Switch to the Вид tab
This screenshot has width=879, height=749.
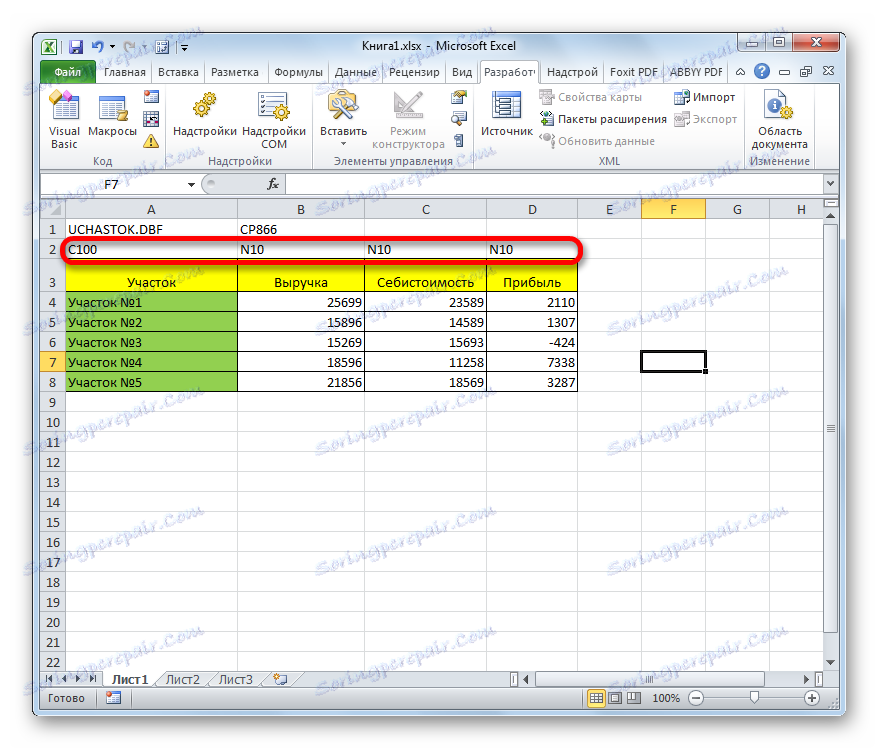click(x=462, y=72)
